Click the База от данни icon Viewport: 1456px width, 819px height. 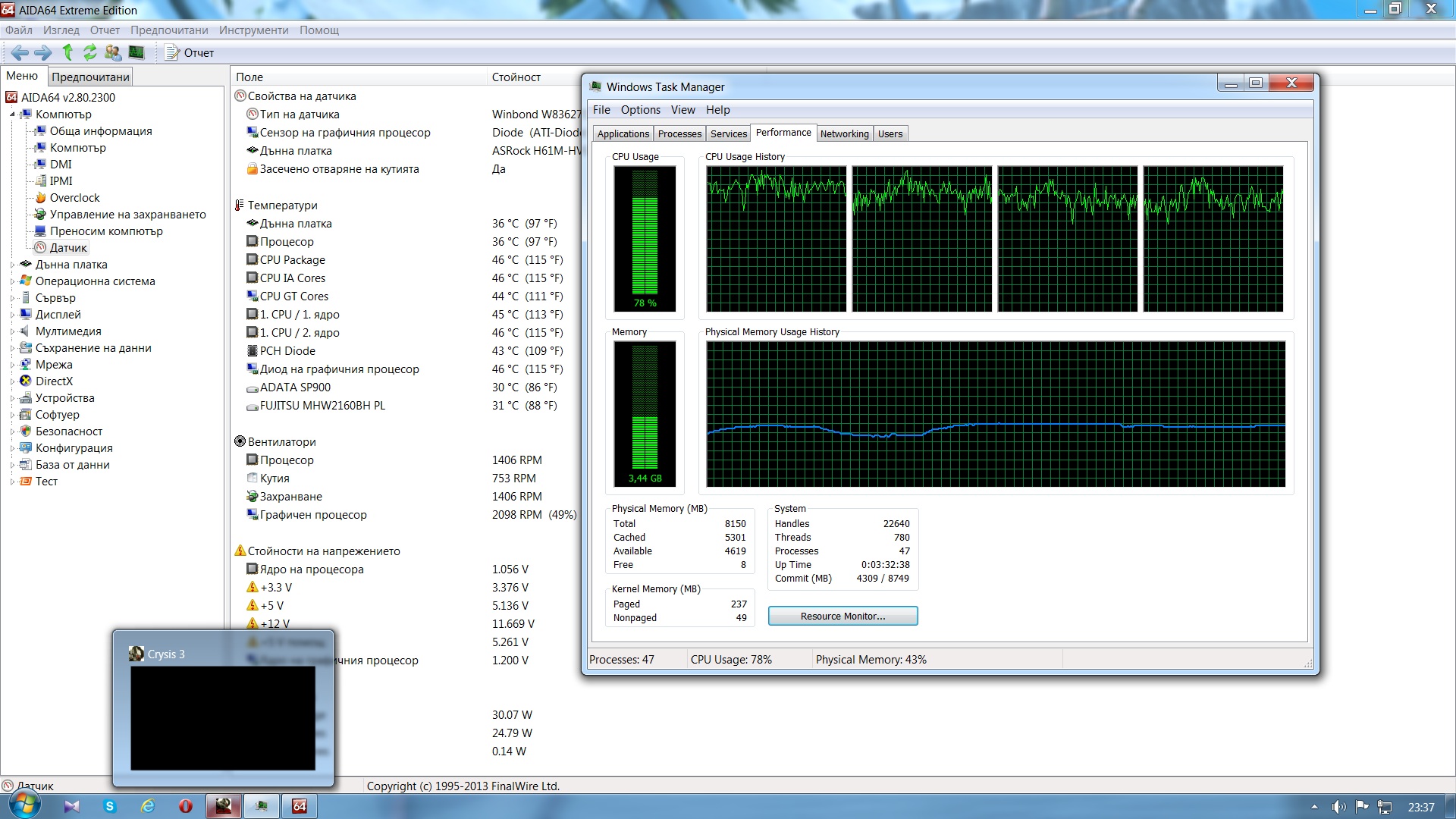[26, 465]
